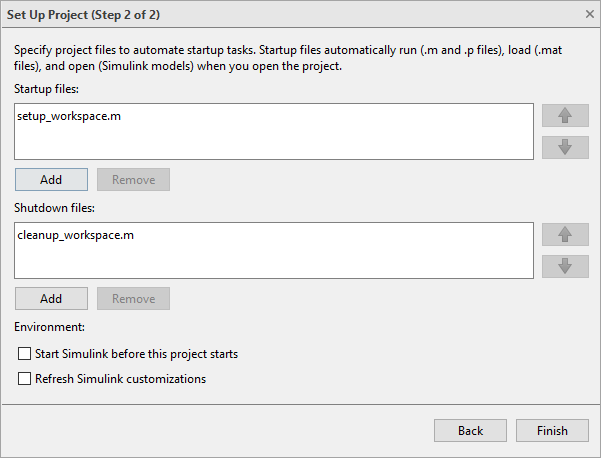
Task: Close the Set Up Project dialog
Action: [588, 14]
